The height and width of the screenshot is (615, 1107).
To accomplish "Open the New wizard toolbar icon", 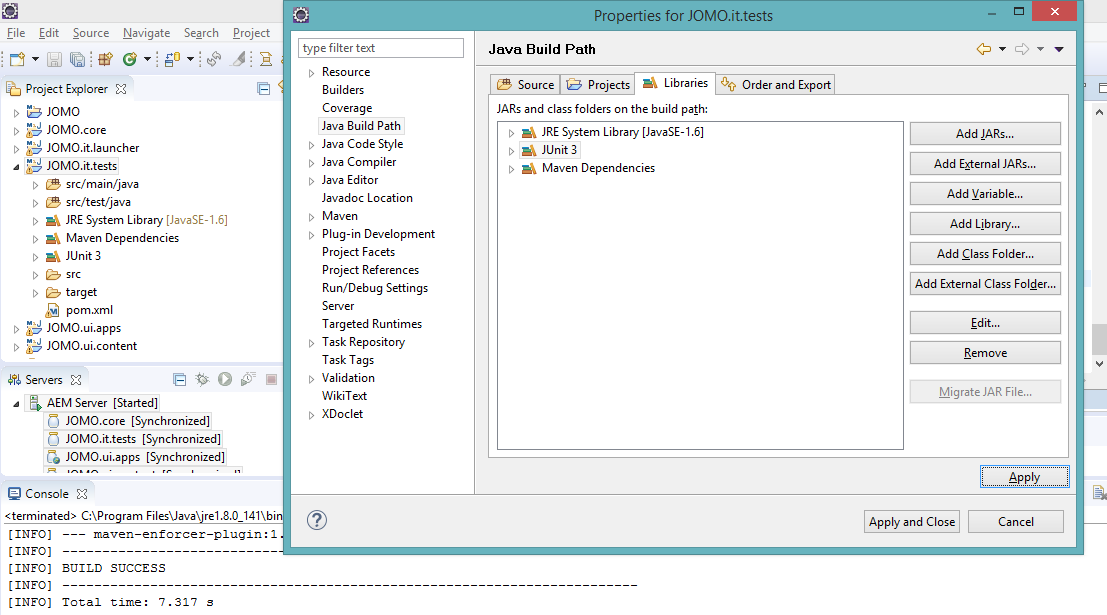I will click(17, 58).
